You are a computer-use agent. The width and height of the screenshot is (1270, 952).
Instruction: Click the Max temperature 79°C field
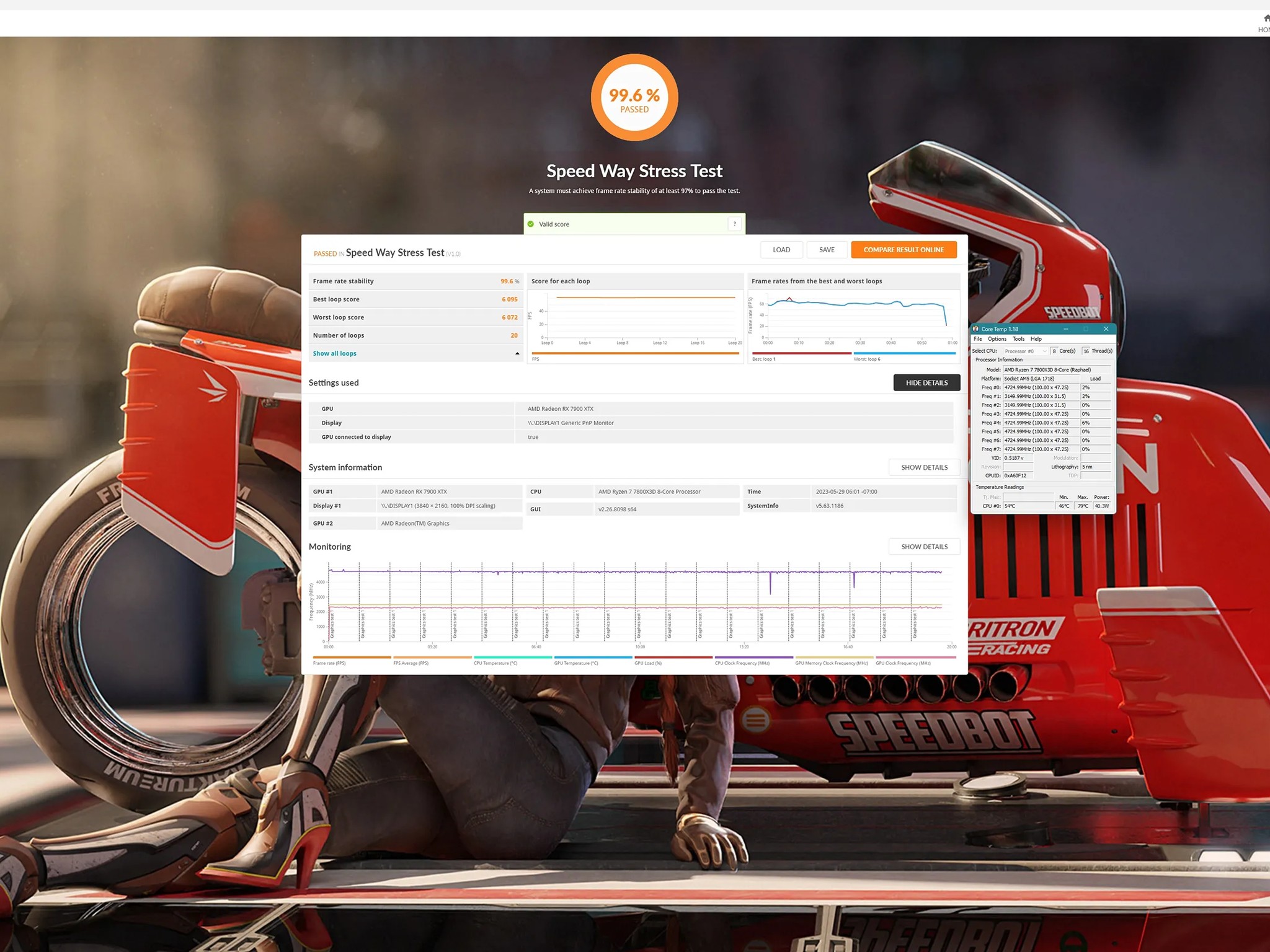[x=1083, y=506]
